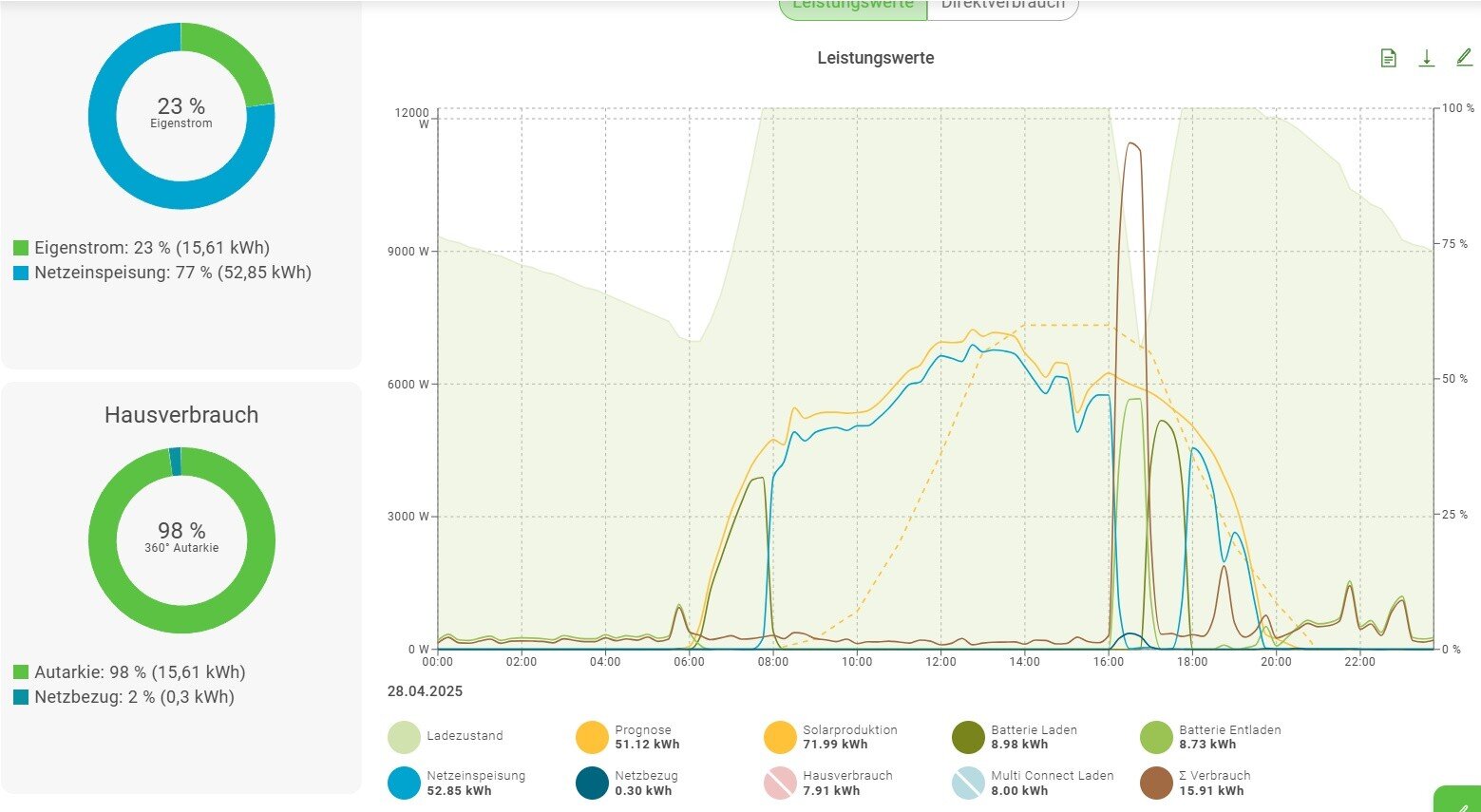
Task: Click the Batterie Laden legend circle
Action: click(968, 737)
